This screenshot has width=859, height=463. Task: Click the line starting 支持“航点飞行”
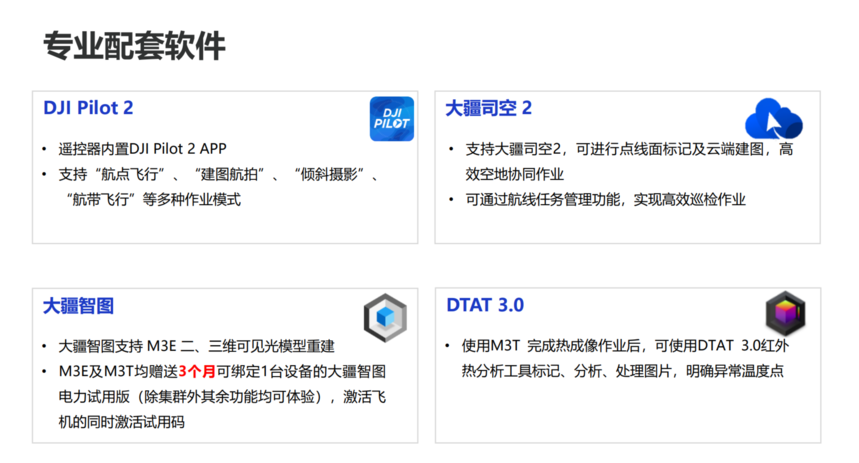[x=219, y=174]
